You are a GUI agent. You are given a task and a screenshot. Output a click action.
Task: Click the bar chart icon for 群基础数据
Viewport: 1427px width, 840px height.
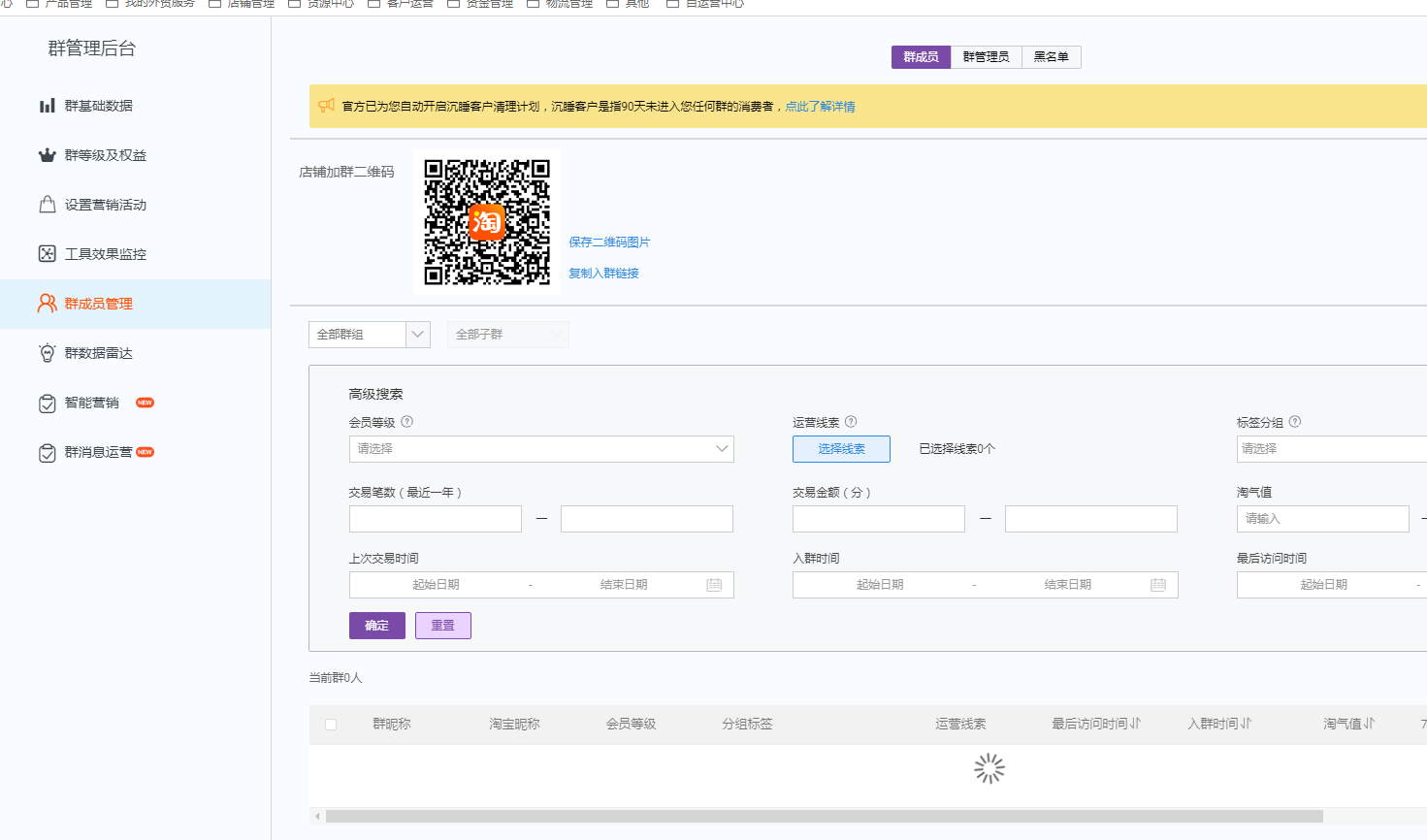pos(47,106)
